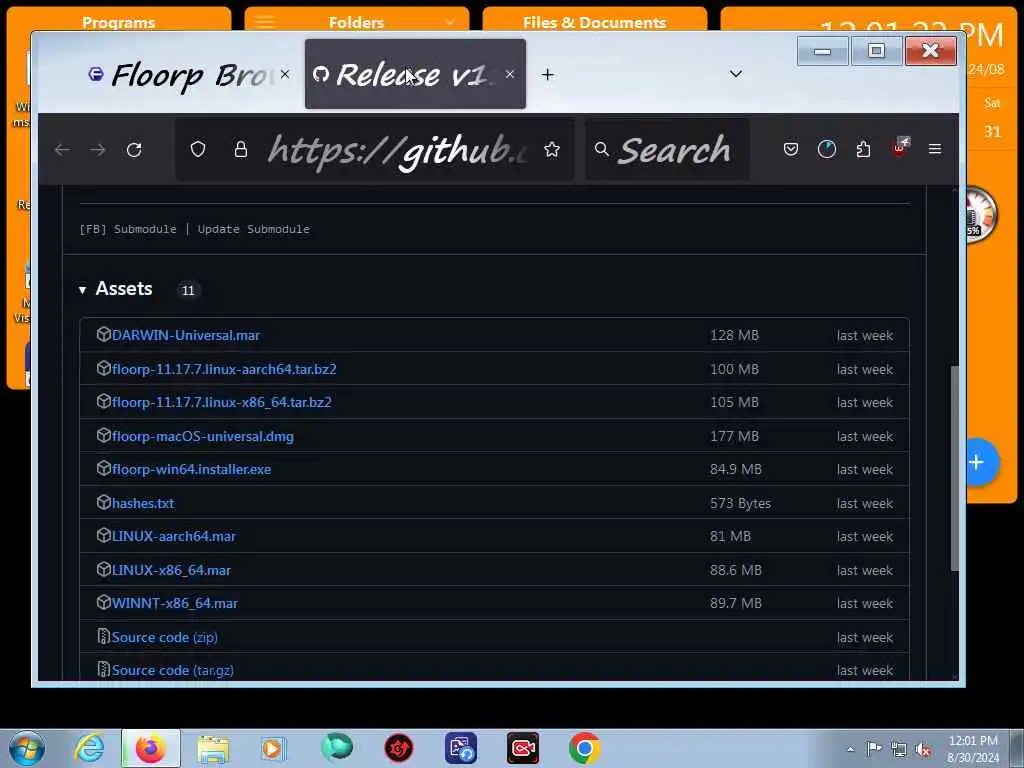Screen dimensions: 1024x768
Task: Open Windows Explorer folder on taskbar
Action: (212, 750)
